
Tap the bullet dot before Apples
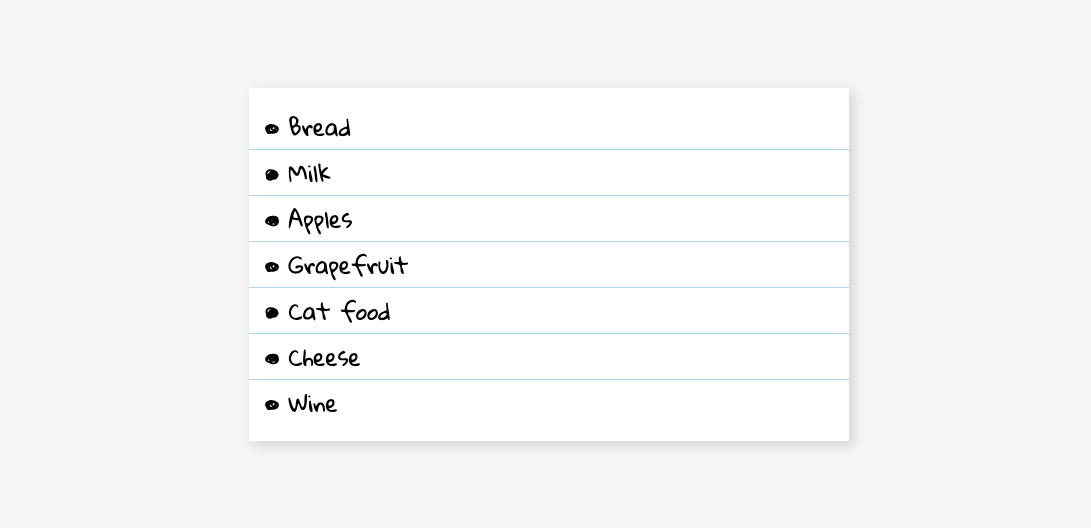(272, 221)
